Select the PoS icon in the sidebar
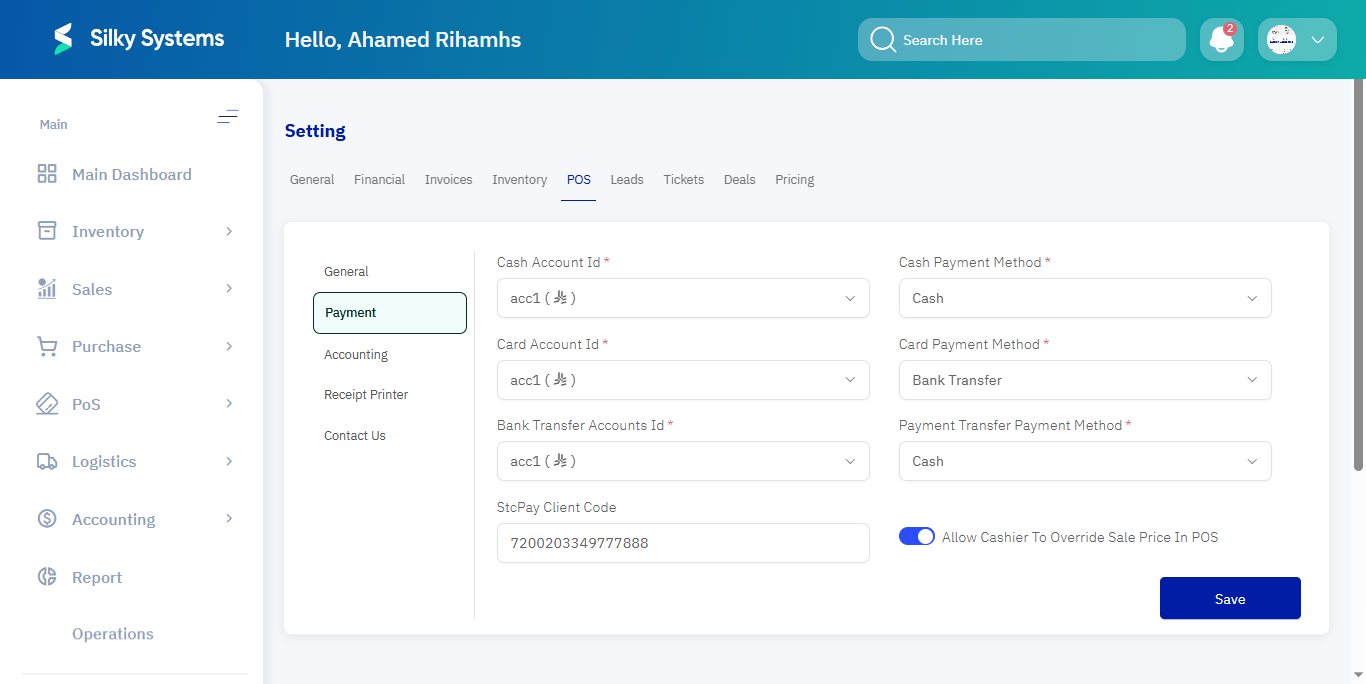Viewport: 1366px width, 684px height. click(x=46, y=403)
